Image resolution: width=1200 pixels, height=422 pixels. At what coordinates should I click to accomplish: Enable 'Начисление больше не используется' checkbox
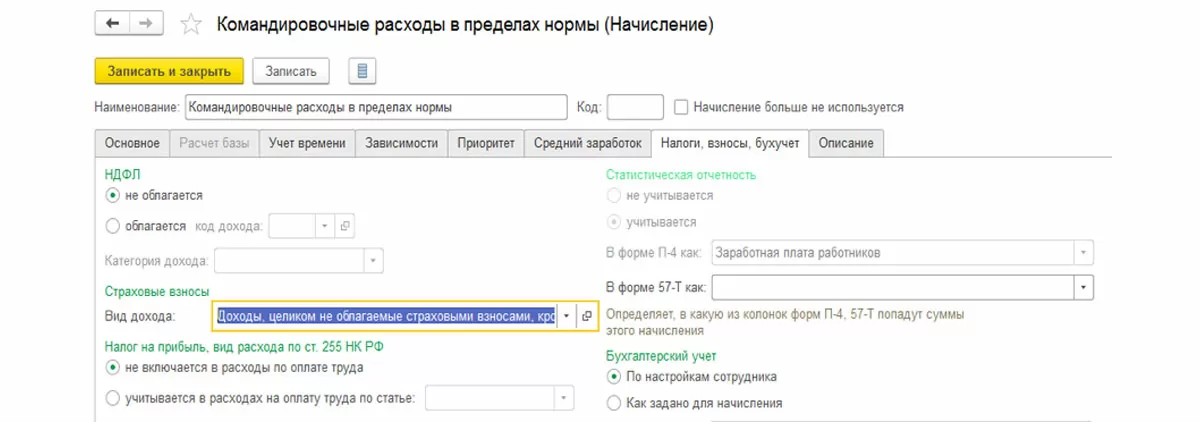click(x=682, y=106)
